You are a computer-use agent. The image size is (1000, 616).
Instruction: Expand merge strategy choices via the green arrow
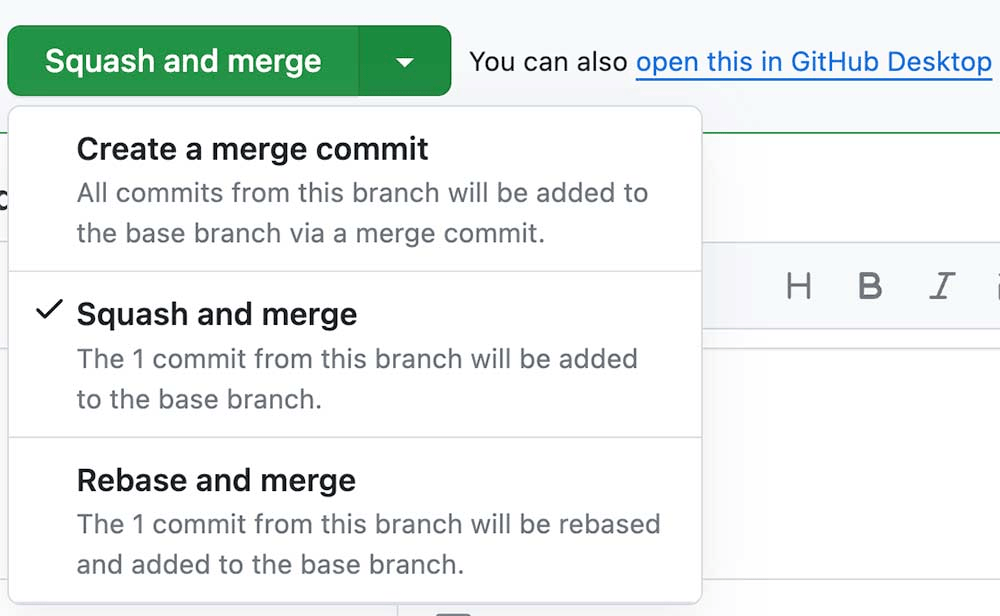pyautogui.click(x=404, y=60)
